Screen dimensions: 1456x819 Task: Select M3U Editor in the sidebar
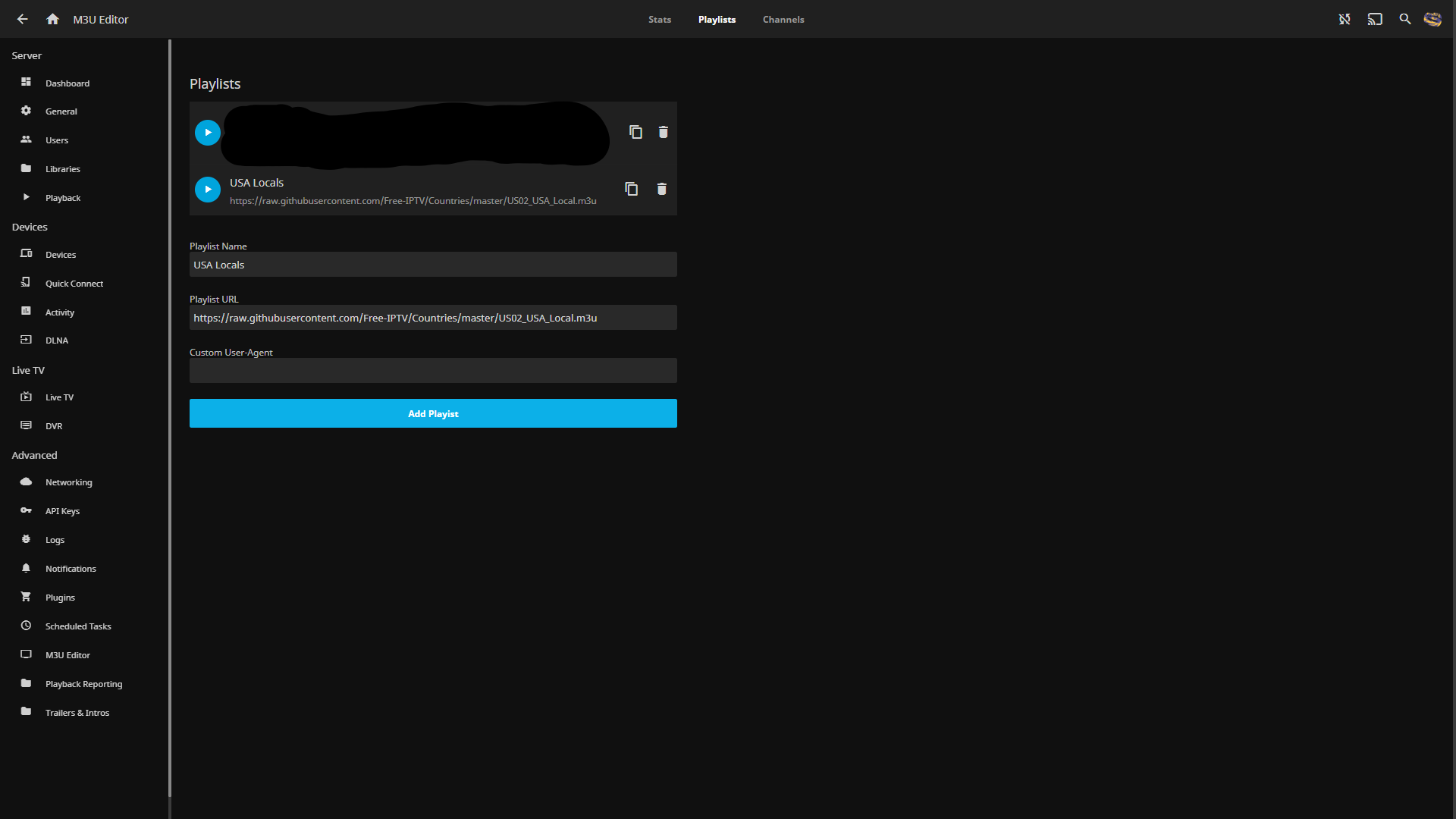coord(67,654)
